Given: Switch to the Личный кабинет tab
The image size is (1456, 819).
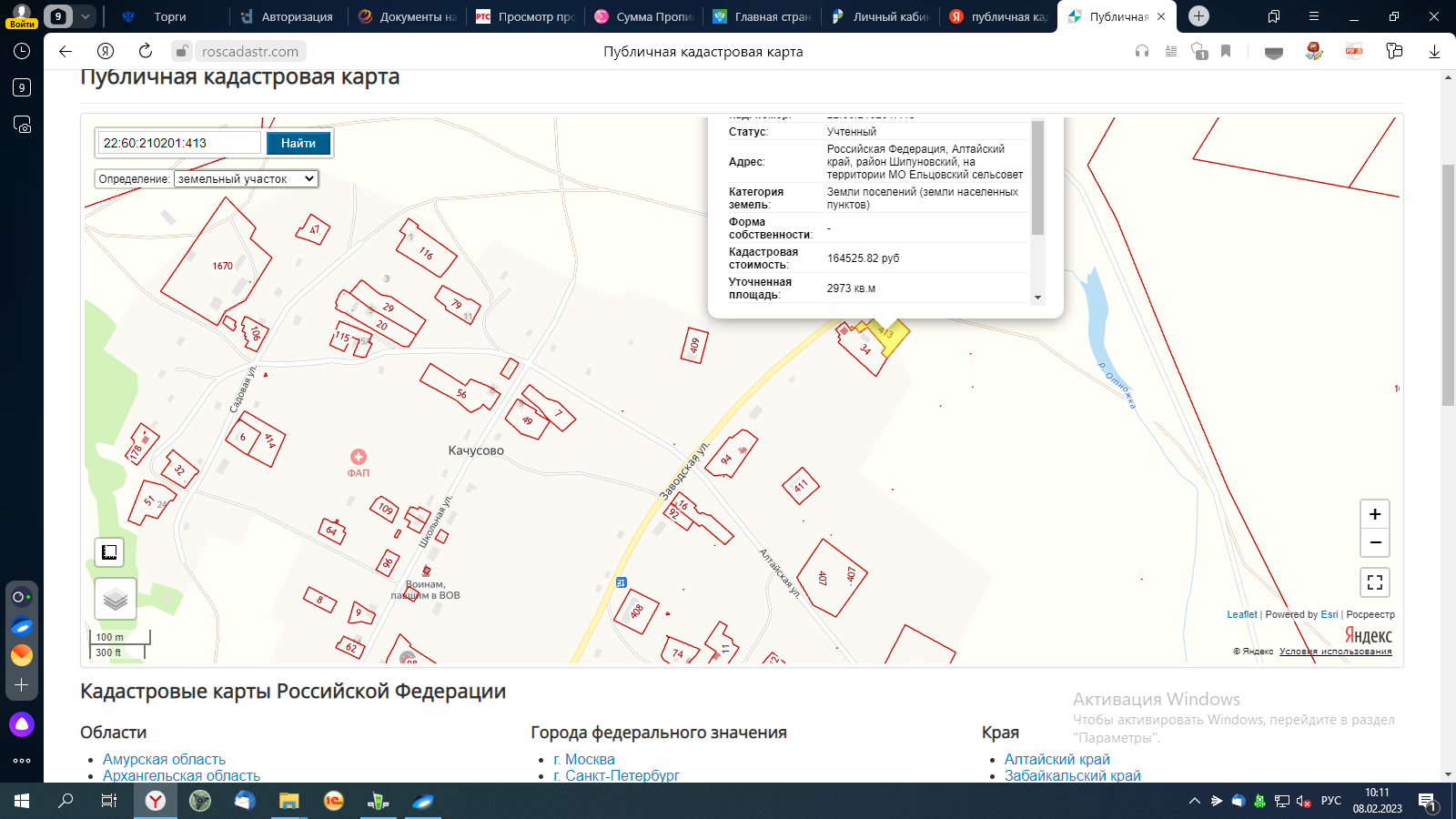Looking at the screenshot, I should click(880, 16).
